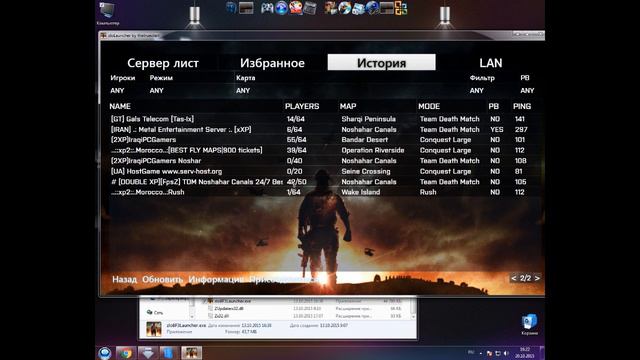Image resolution: width=640 pixels, height=360 pixels.
Task: Click the Информация button
Action: (216, 279)
